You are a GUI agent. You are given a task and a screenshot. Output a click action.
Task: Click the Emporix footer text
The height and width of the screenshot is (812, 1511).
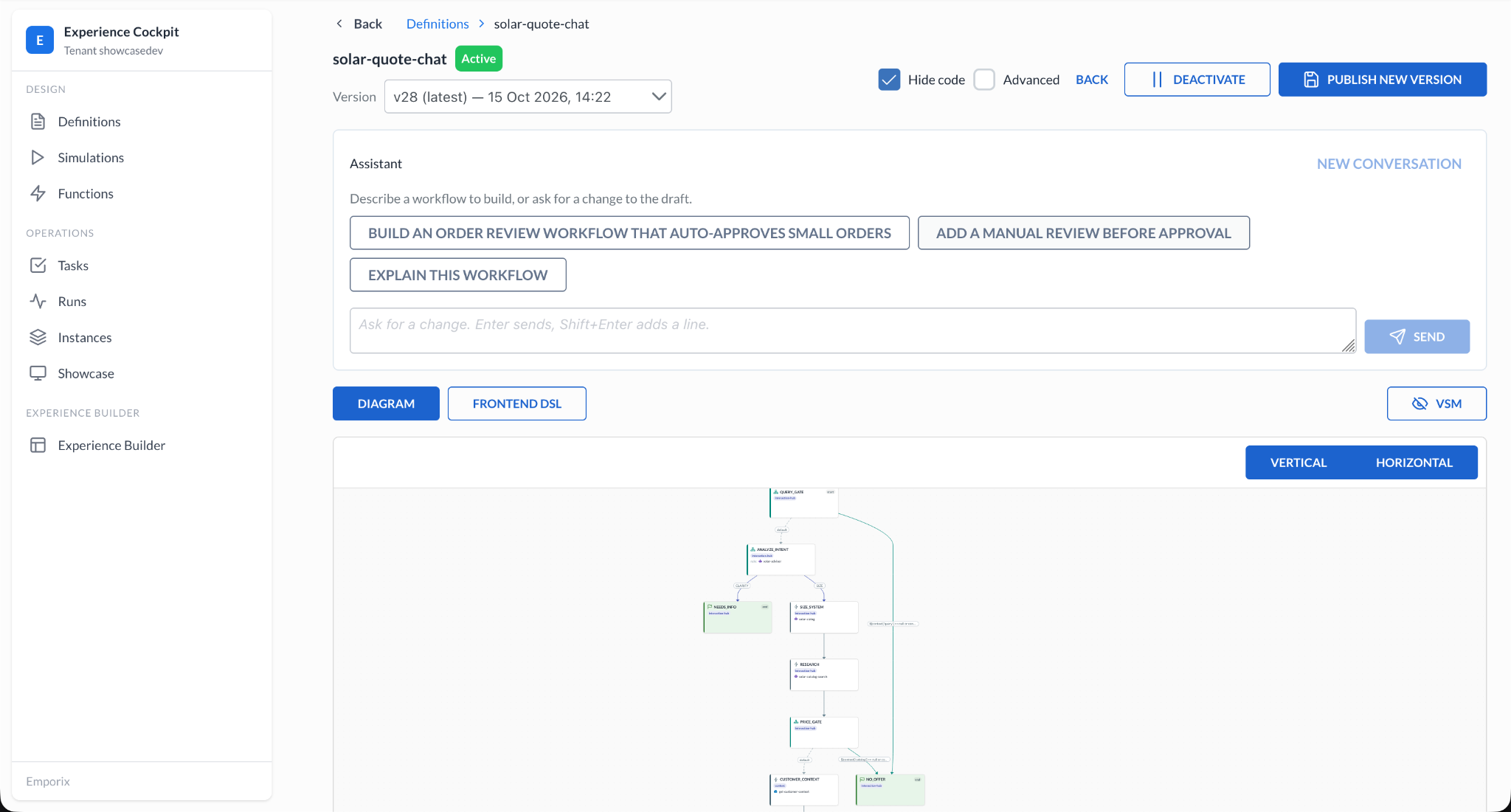(x=48, y=782)
